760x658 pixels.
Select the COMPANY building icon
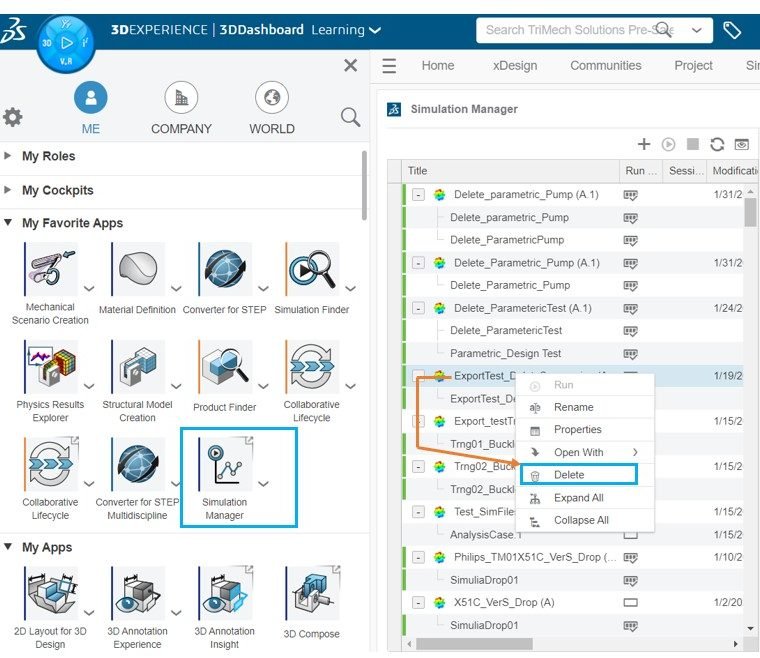click(x=181, y=97)
